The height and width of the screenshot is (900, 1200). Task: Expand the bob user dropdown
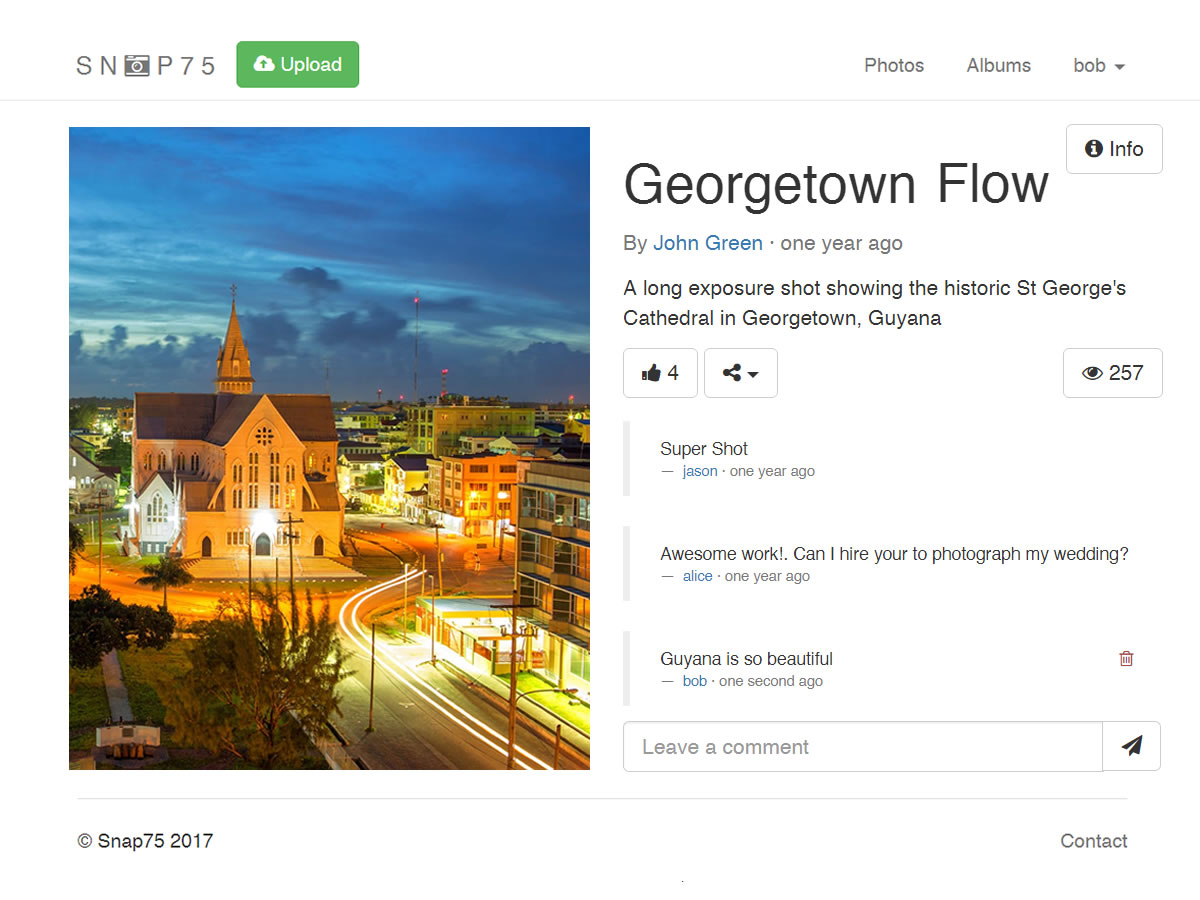[x=1099, y=65]
